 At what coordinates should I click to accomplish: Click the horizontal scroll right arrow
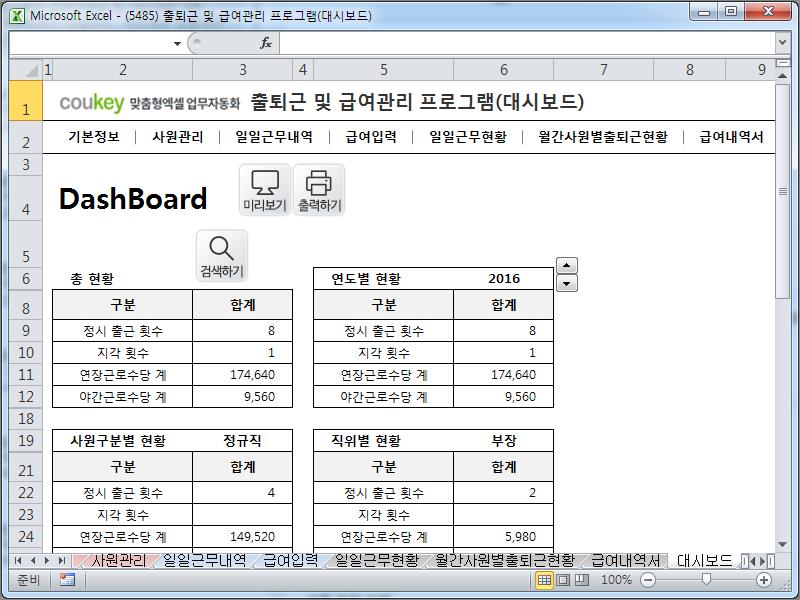[x=763, y=561]
